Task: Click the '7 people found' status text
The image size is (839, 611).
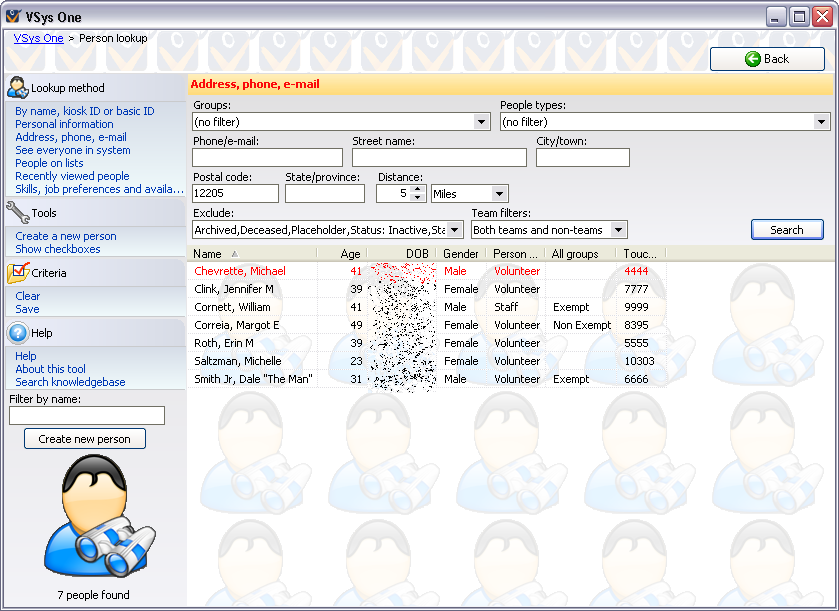Action: tap(94, 595)
